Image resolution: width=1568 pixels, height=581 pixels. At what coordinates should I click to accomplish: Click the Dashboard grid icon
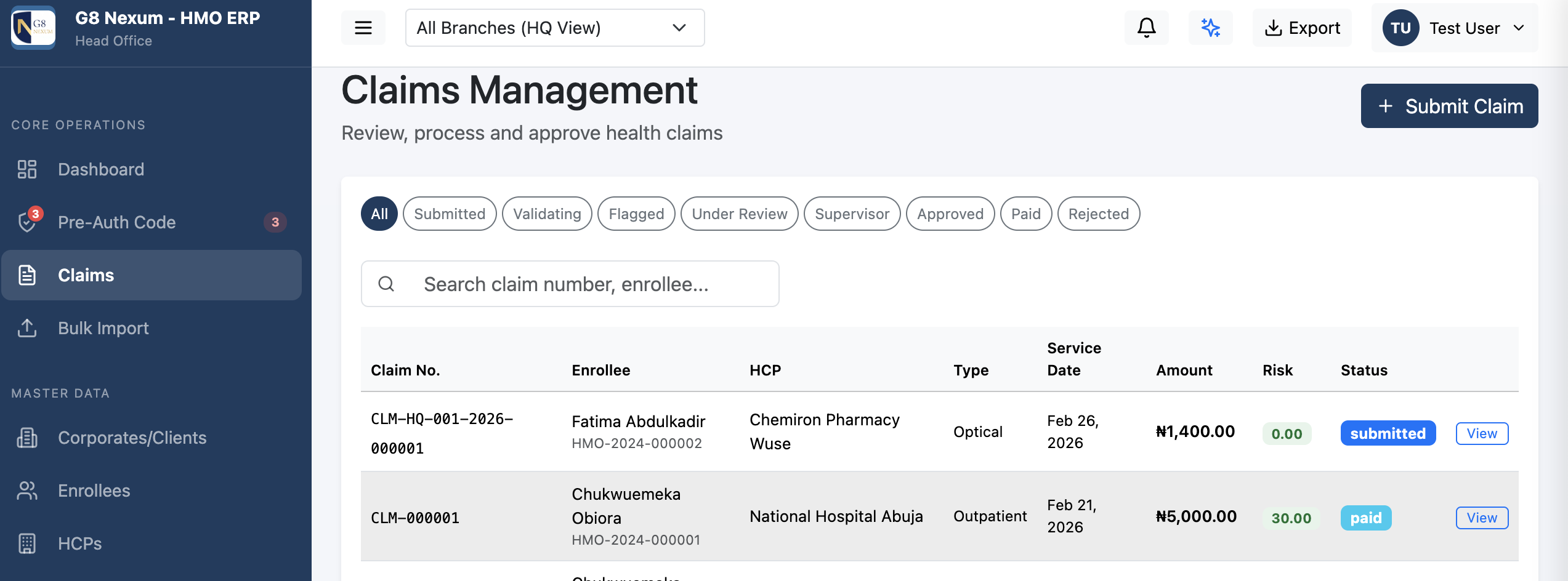coord(27,169)
